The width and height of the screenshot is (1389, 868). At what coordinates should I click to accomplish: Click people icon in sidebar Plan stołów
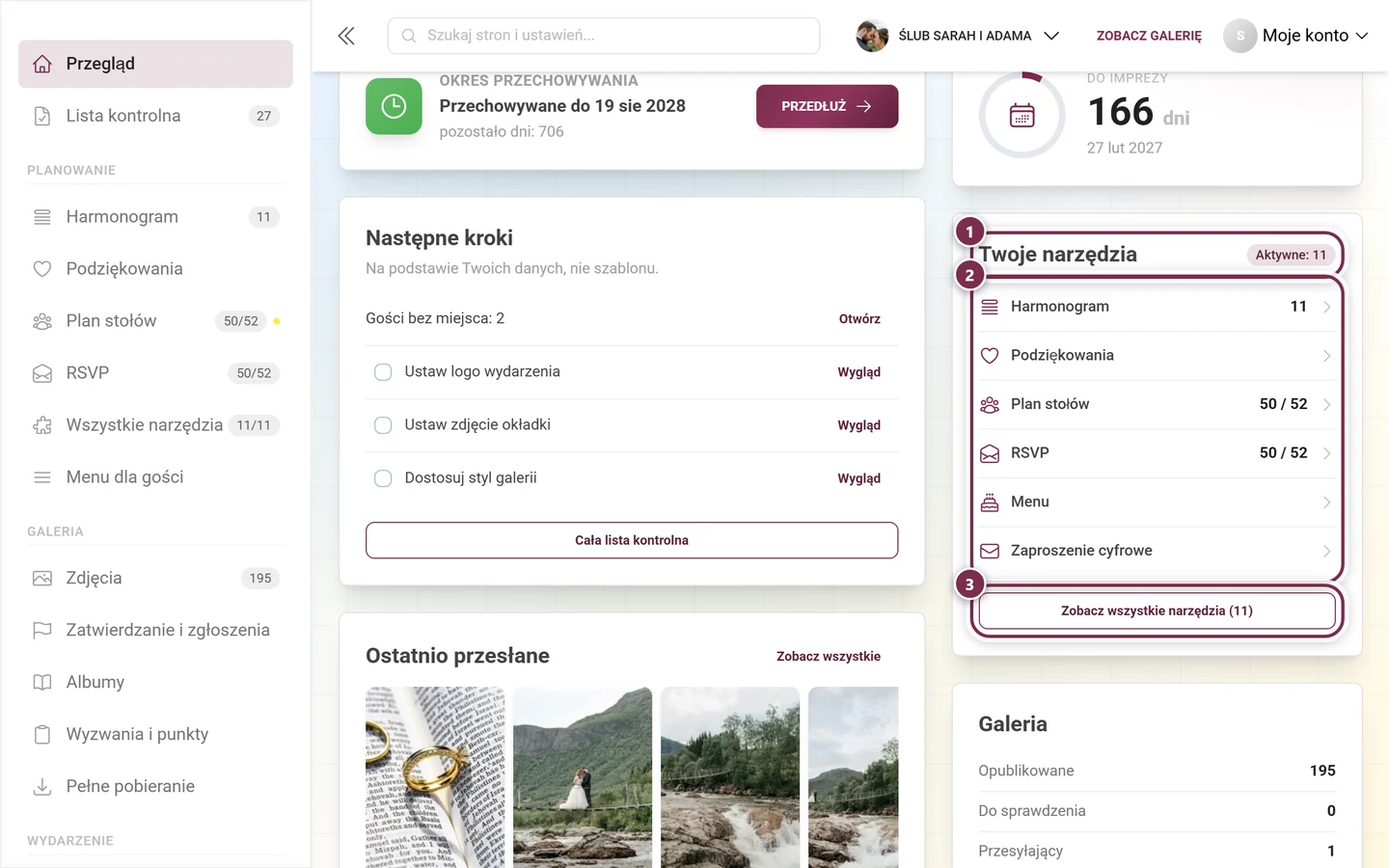(x=42, y=321)
